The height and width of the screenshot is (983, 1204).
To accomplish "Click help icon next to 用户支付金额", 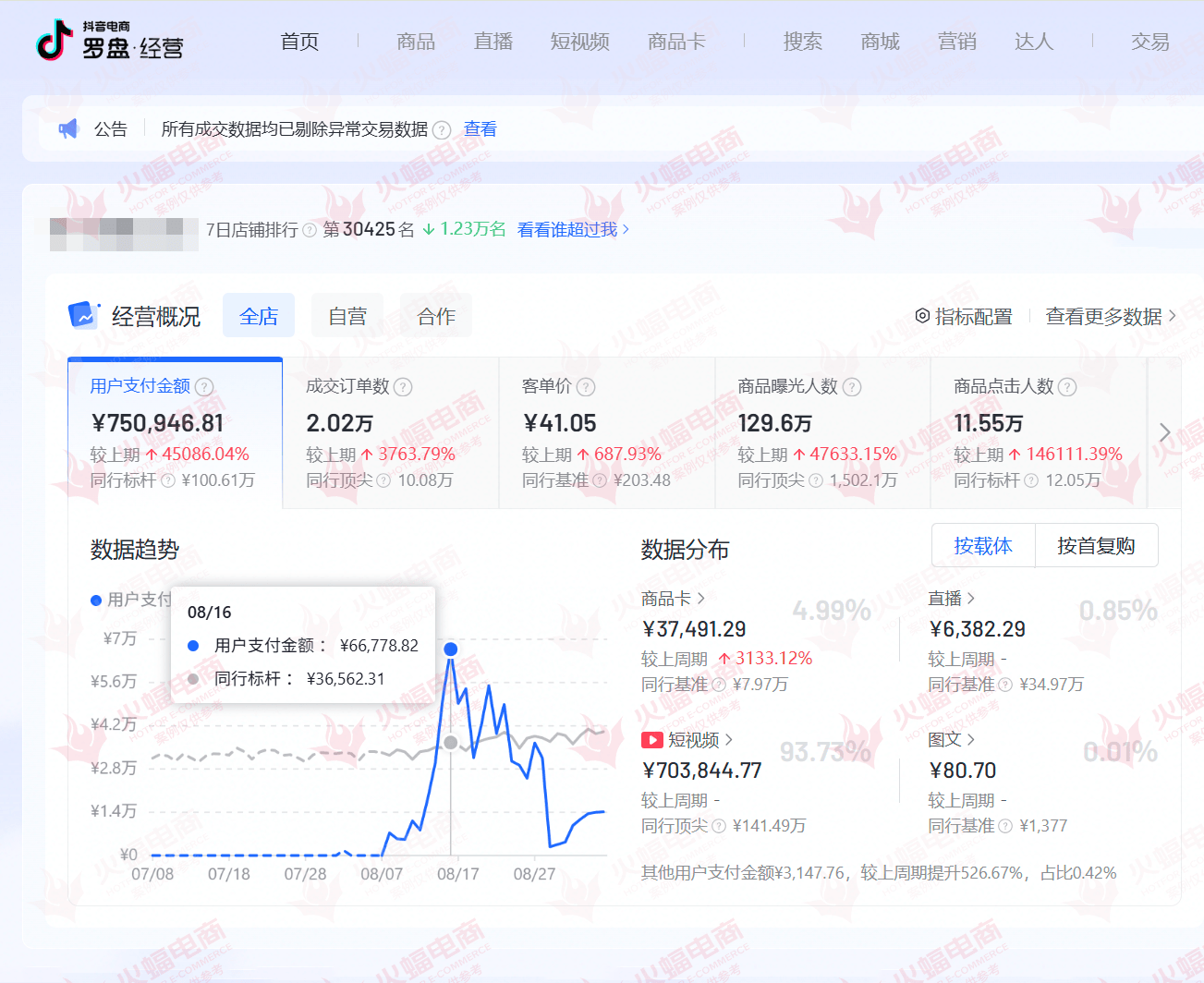I will [x=205, y=387].
